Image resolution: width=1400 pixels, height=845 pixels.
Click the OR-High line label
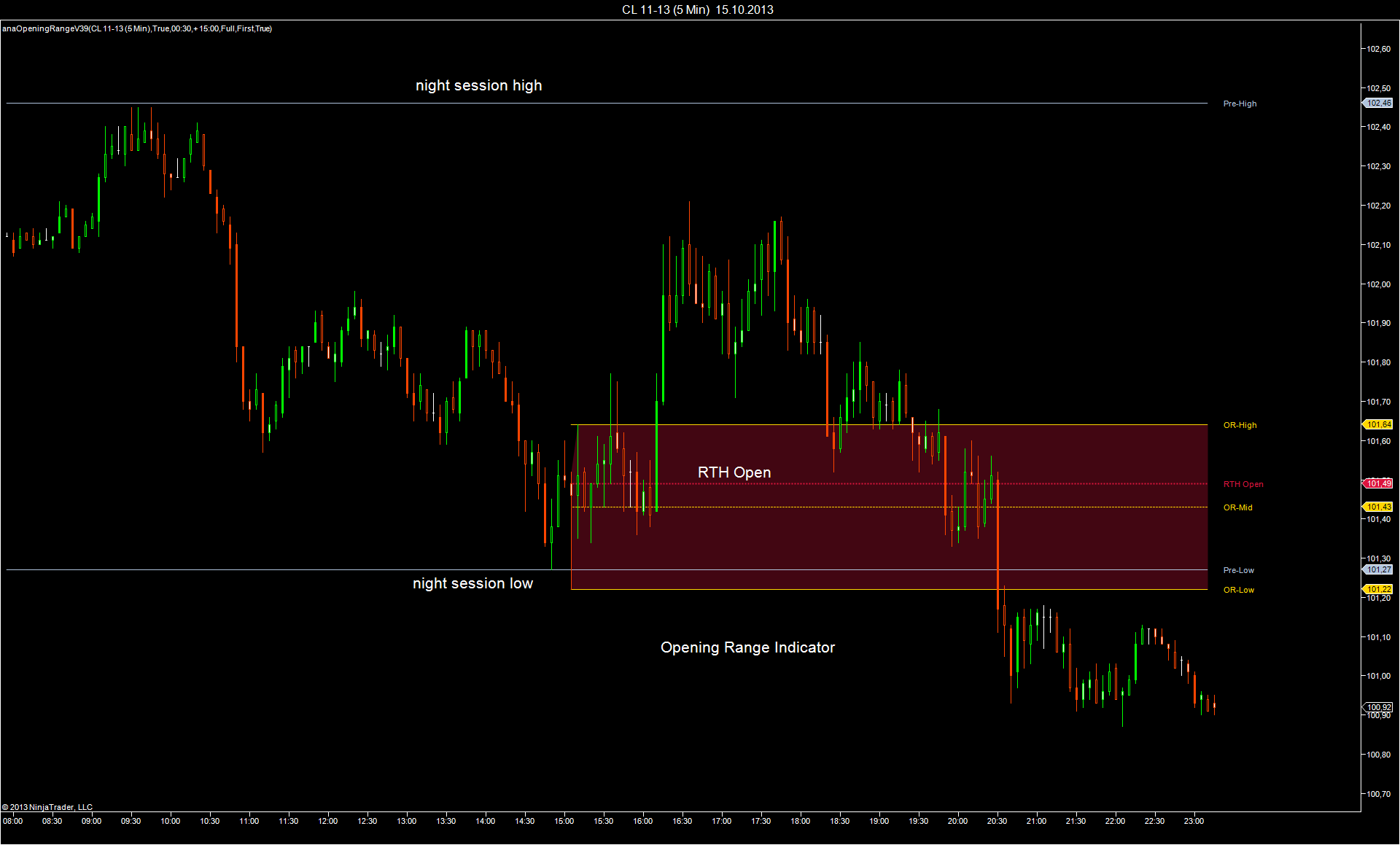pos(1240,425)
